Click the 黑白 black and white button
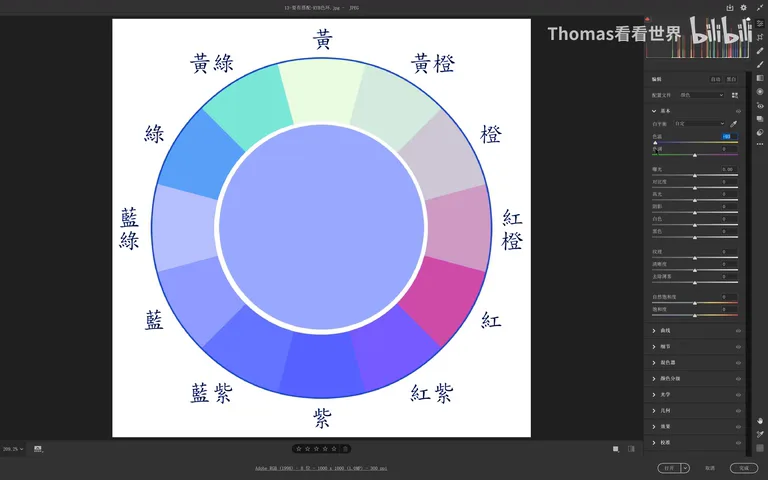 click(731, 79)
